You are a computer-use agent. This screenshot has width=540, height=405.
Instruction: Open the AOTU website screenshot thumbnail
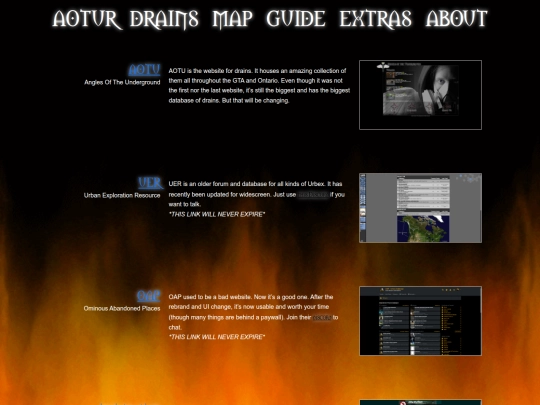pyautogui.click(x=420, y=95)
